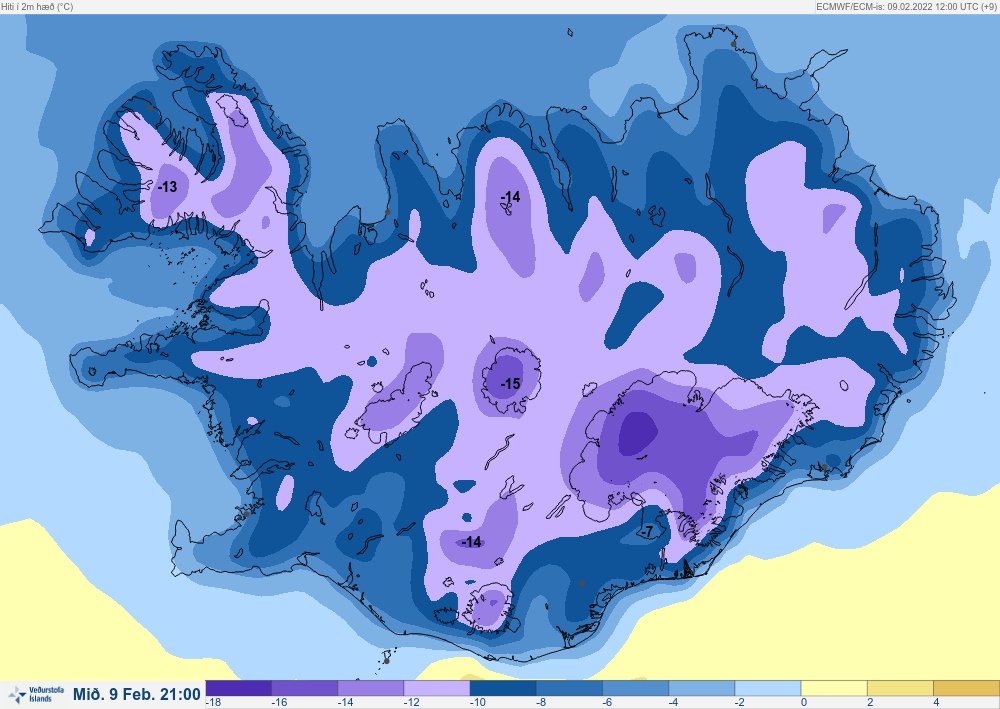1000x709 pixels.
Task: Click the -18 legend scale value
Action: (213, 703)
